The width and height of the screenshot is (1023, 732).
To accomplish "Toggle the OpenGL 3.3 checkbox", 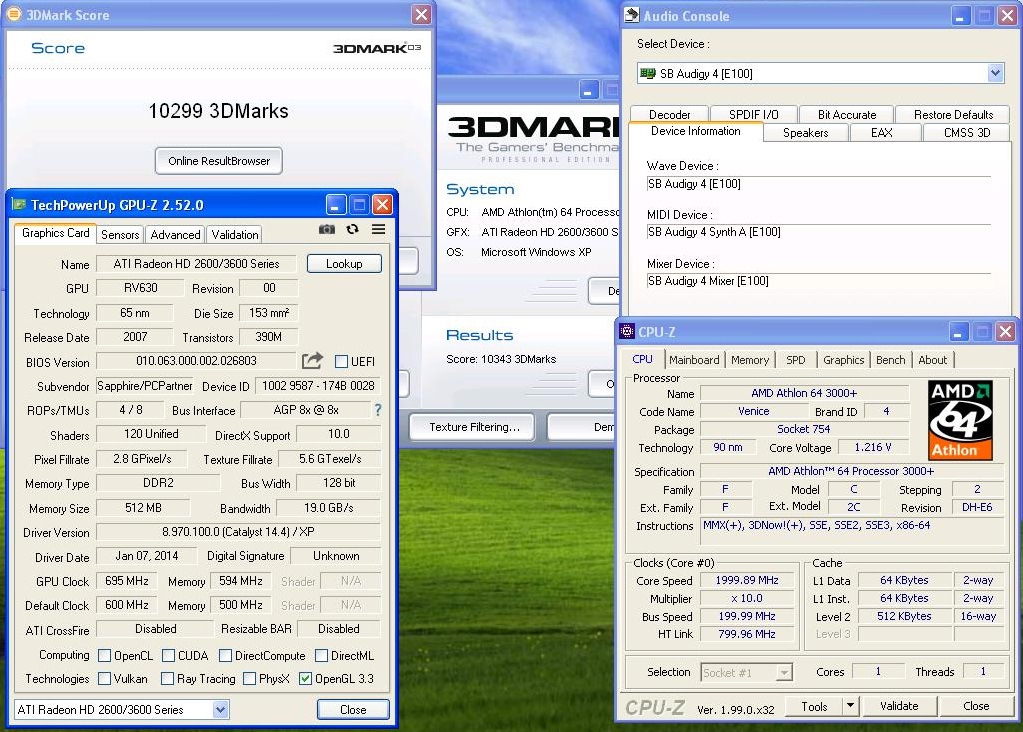I will [305, 679].
